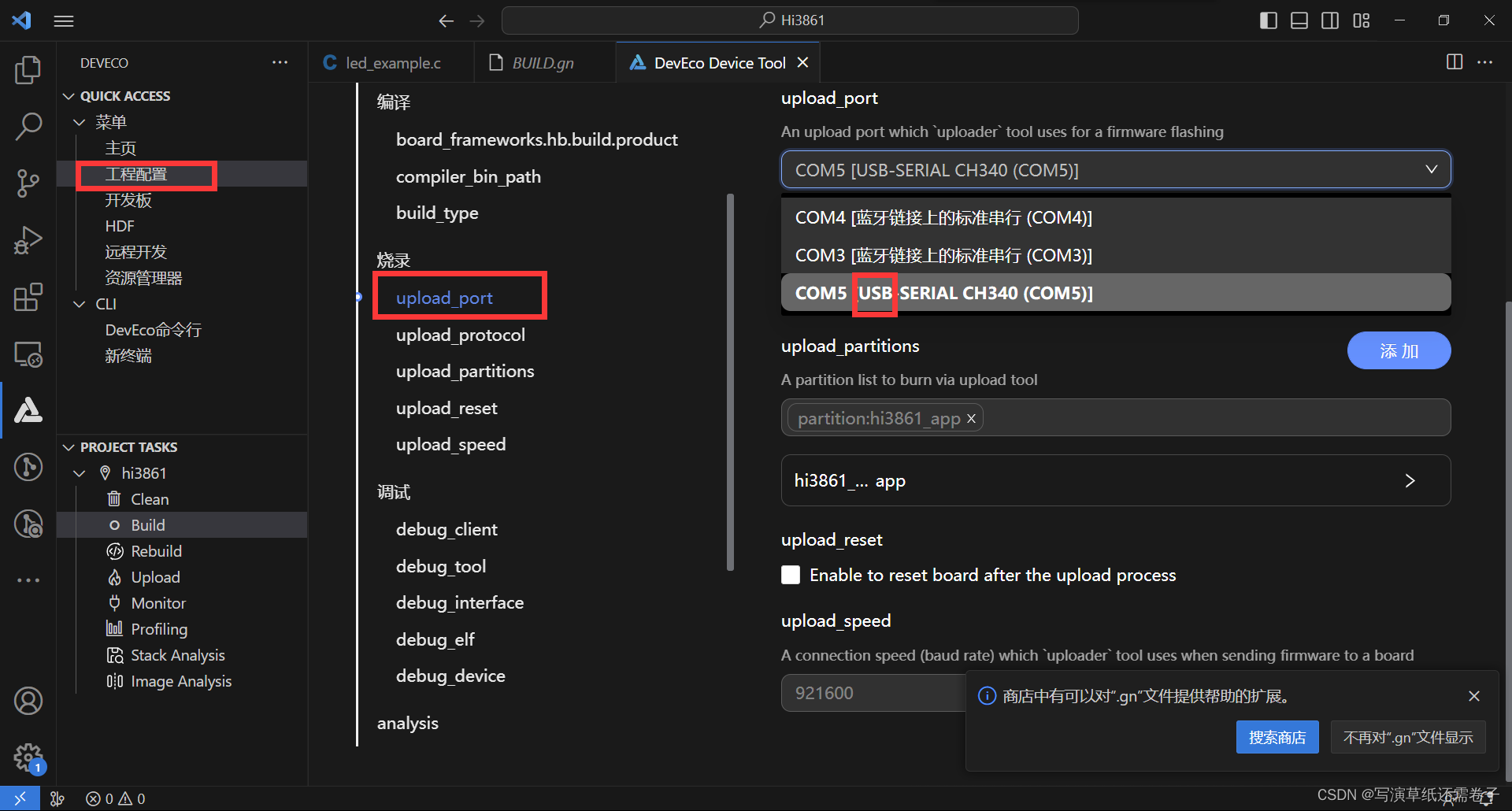Open Image Analysis task

coord(181,681)
